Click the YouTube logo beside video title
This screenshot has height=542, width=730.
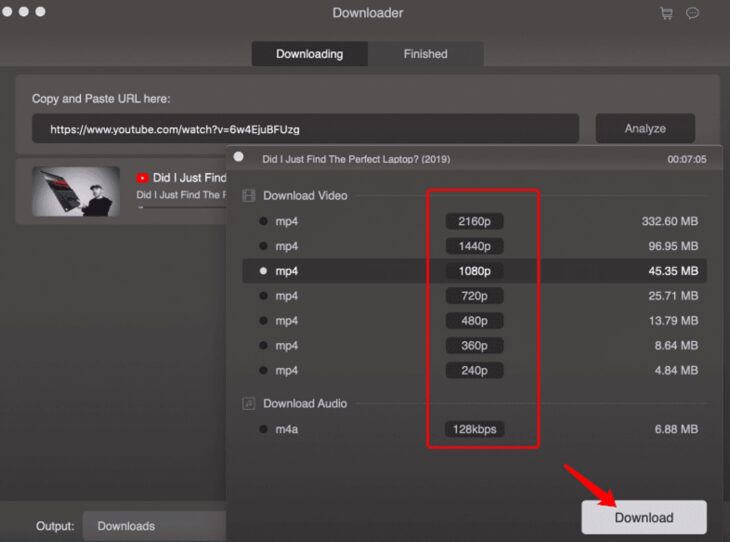(x=142, y=178)
